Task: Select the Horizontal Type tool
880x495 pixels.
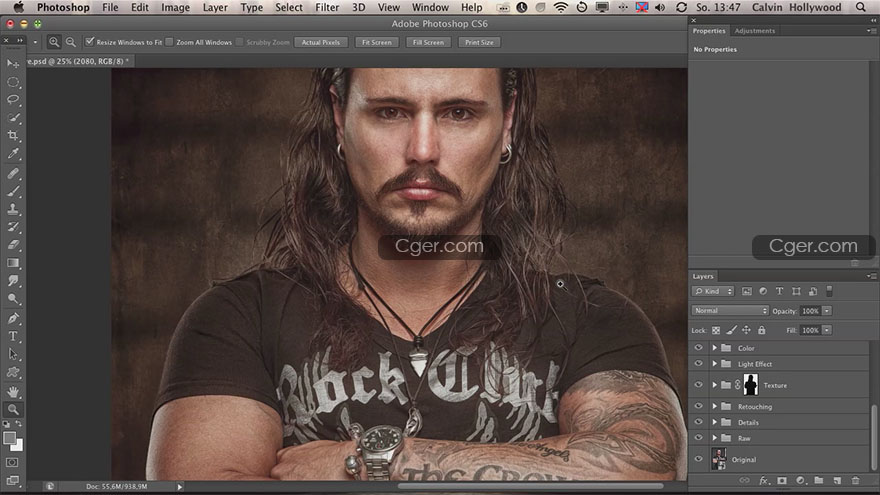Action: pyautogui.click(x=13, y=337)
